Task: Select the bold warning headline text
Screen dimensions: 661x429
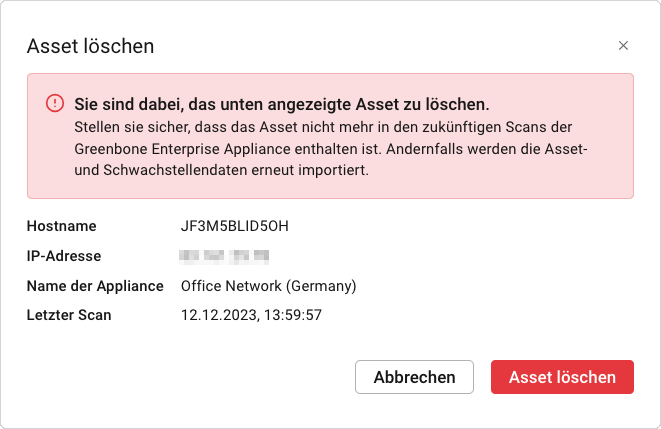Action: [282, 104]
